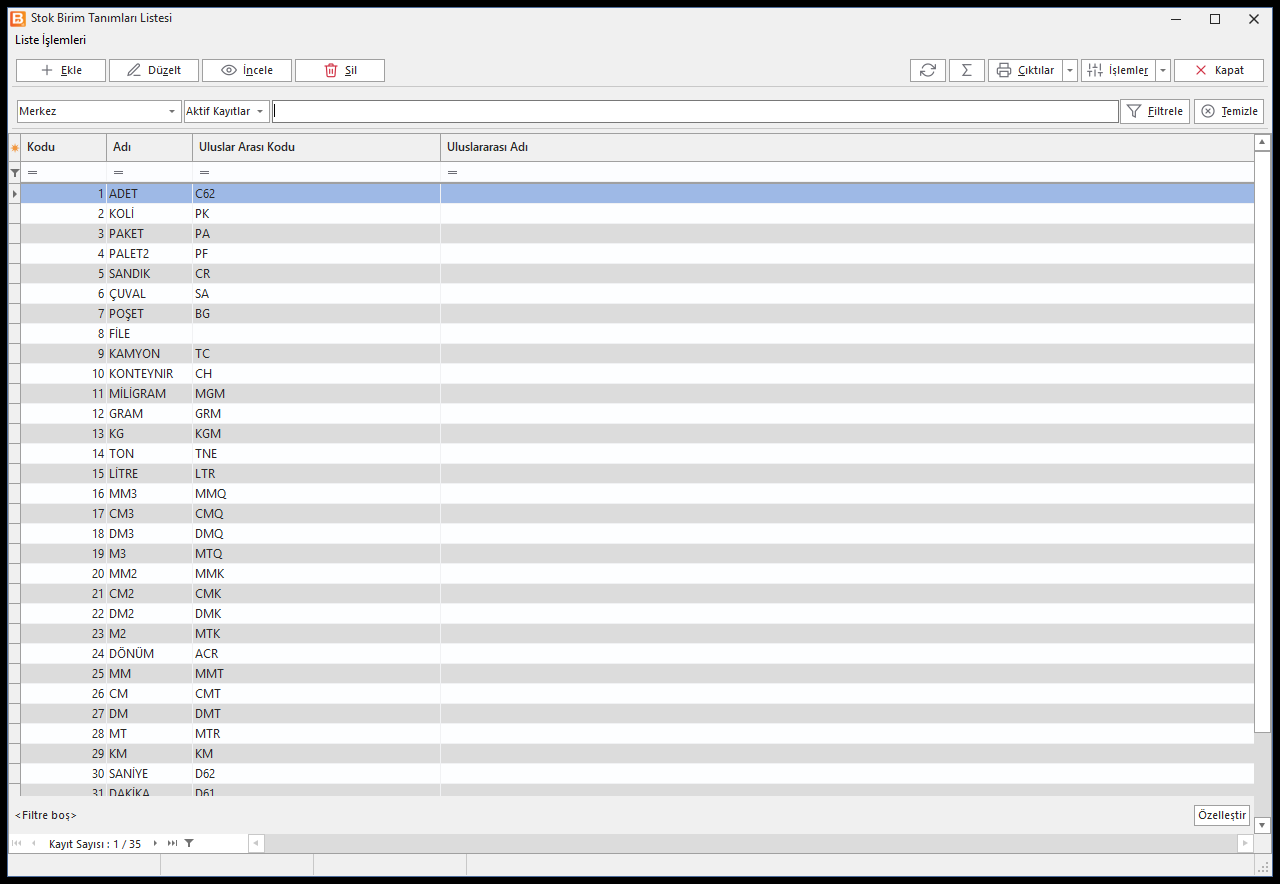Sort by the Kodu column header
The width and height of the screenshot is (1280, 884).
pyautogui.click(x=64, y=147)
